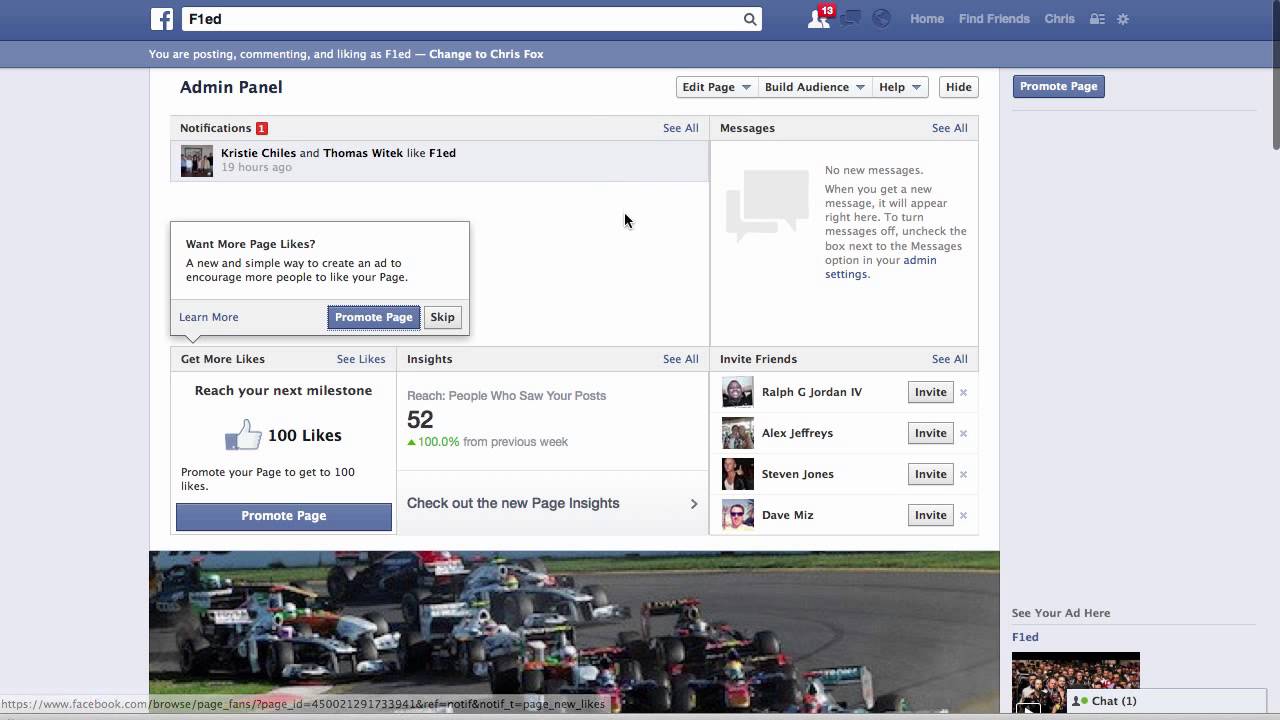This screenshot has height=720, width=1280.
Task: Skip the Want More Page Likes prompt
Action: [442, 317]
